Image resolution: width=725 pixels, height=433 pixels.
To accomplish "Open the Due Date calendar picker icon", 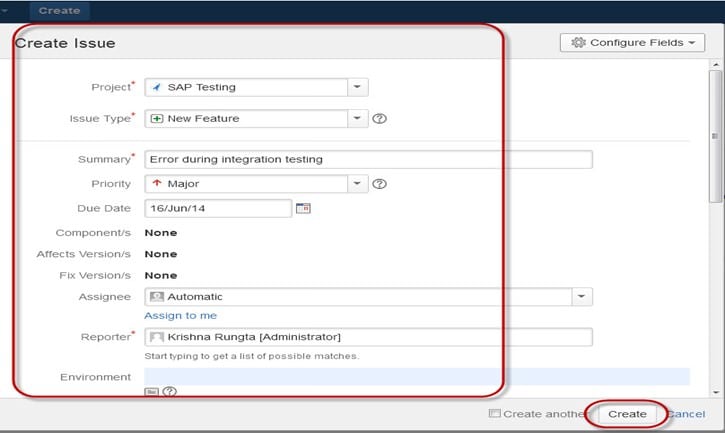I will click(x=303, y=208).
